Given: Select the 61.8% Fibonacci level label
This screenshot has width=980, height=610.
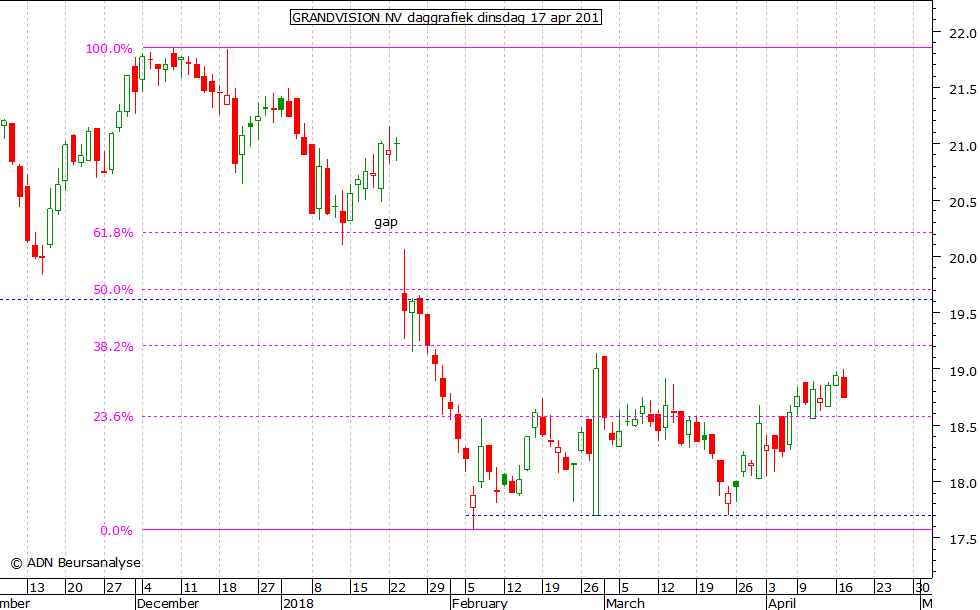Looking at the screenshot, I should (113, 233).
